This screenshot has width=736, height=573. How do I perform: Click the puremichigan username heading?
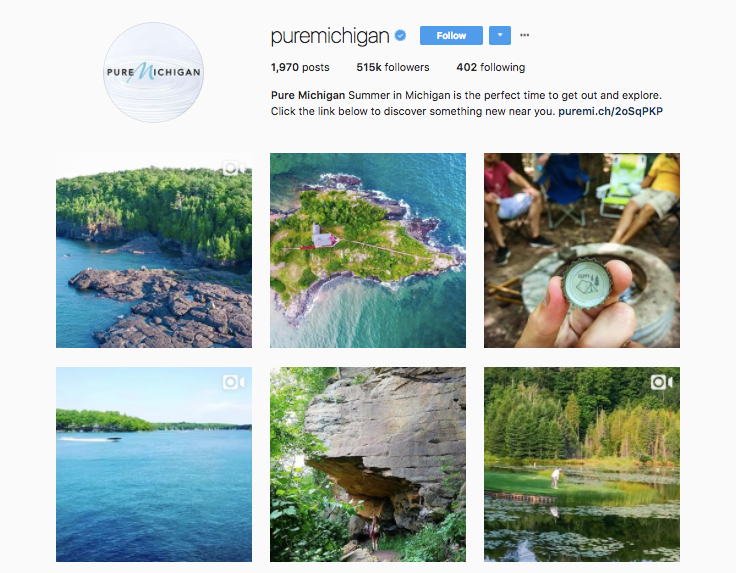tap(330, 36)
